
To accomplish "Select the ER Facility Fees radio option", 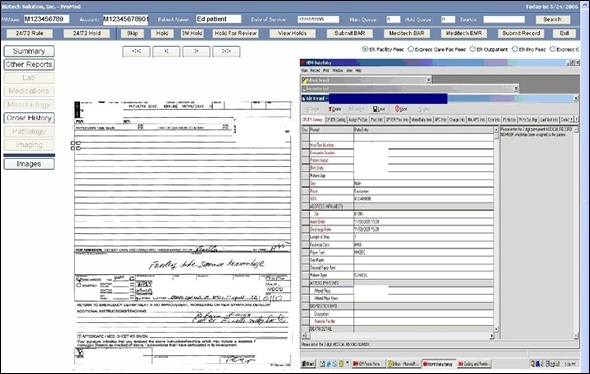I will pyautogui.click(x=365, y=49).
